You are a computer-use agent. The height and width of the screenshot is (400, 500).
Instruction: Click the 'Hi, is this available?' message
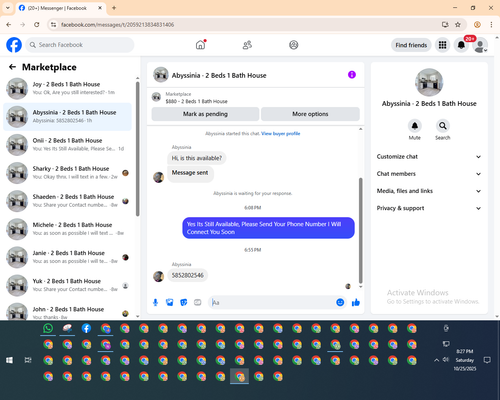(197, 158)
